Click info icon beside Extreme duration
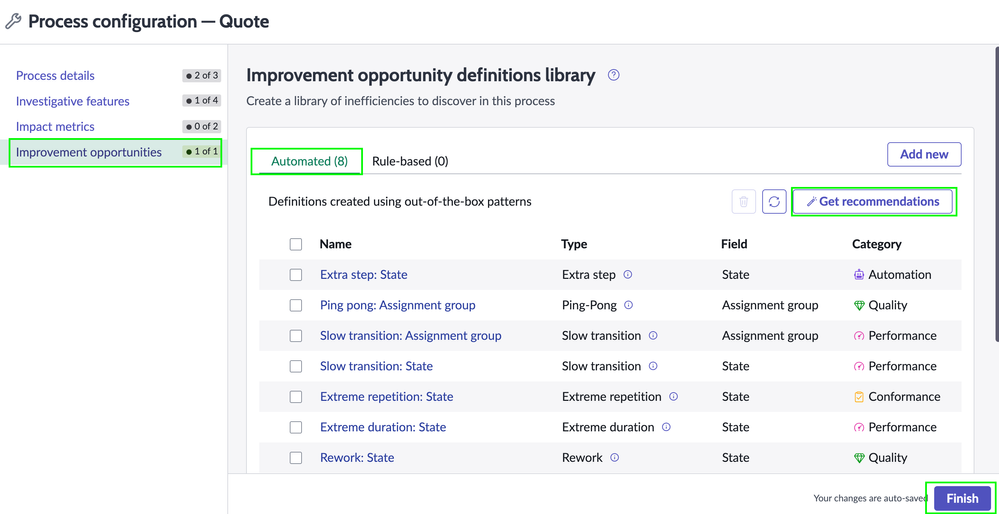This screenshot has height=514, width=999. click(x=666, y=427)
